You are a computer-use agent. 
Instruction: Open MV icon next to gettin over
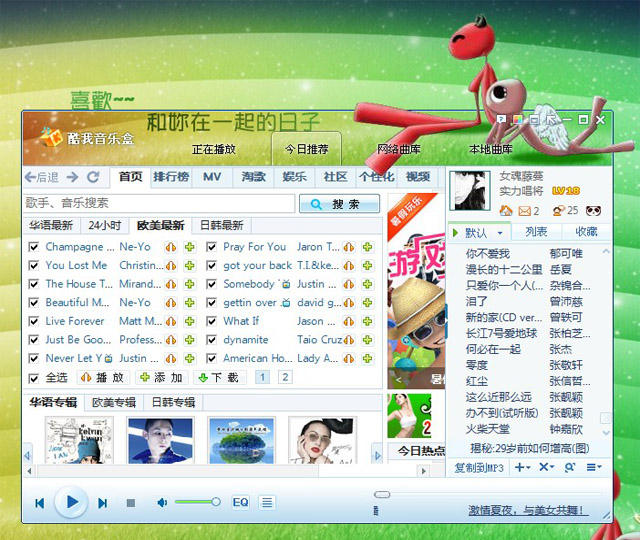click(x=287, y=302)
